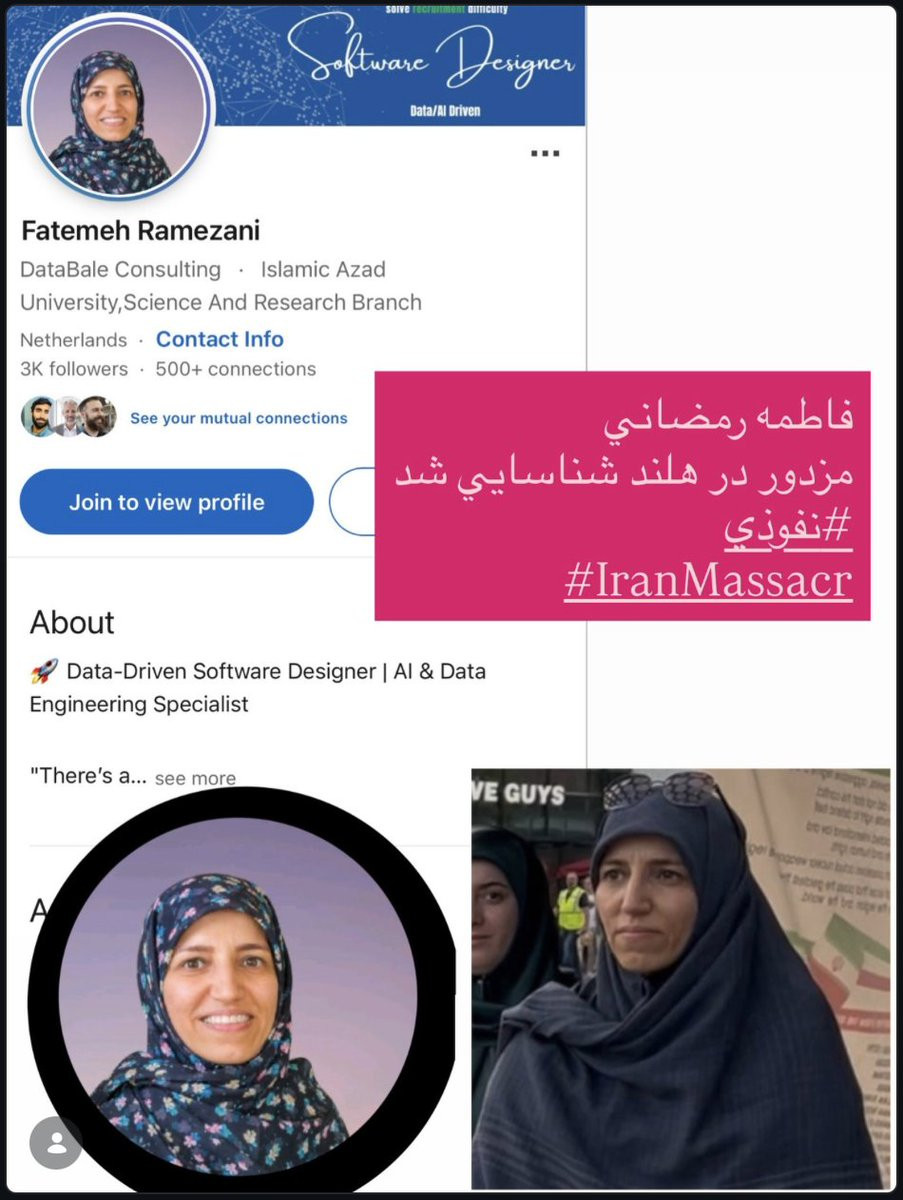
Task: Expand About text with see more
Action: [x=195, y=778]
